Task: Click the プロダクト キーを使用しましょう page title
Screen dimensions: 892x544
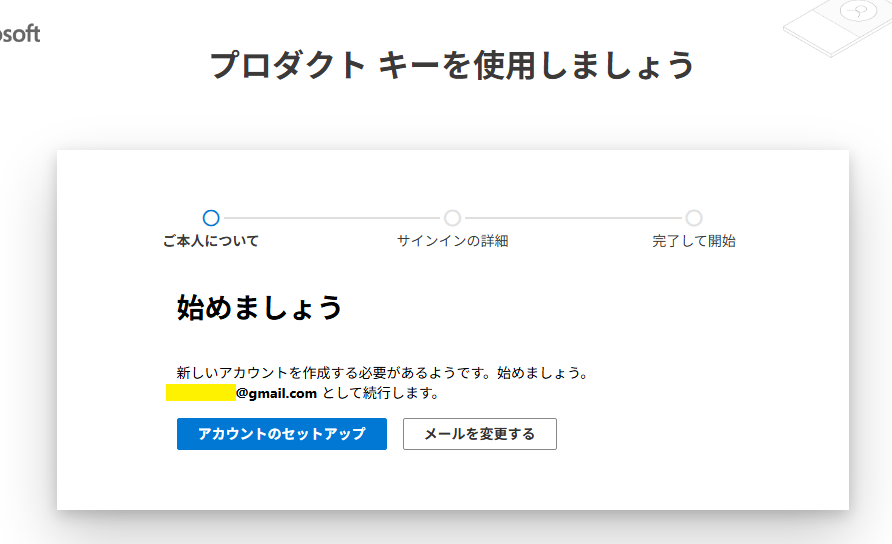Action: click(452, 65)
